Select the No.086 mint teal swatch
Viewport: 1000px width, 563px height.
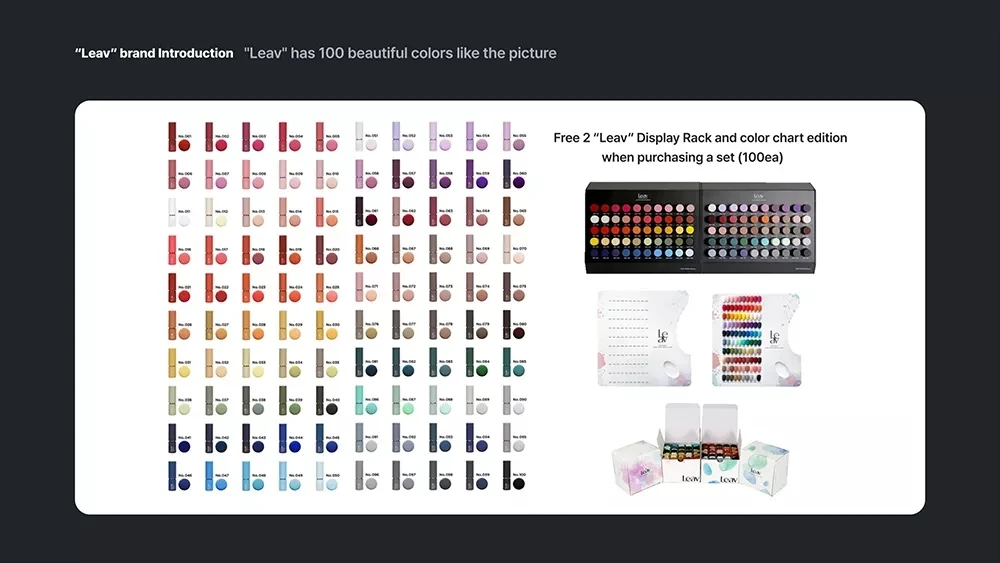(x=371, y=409)
